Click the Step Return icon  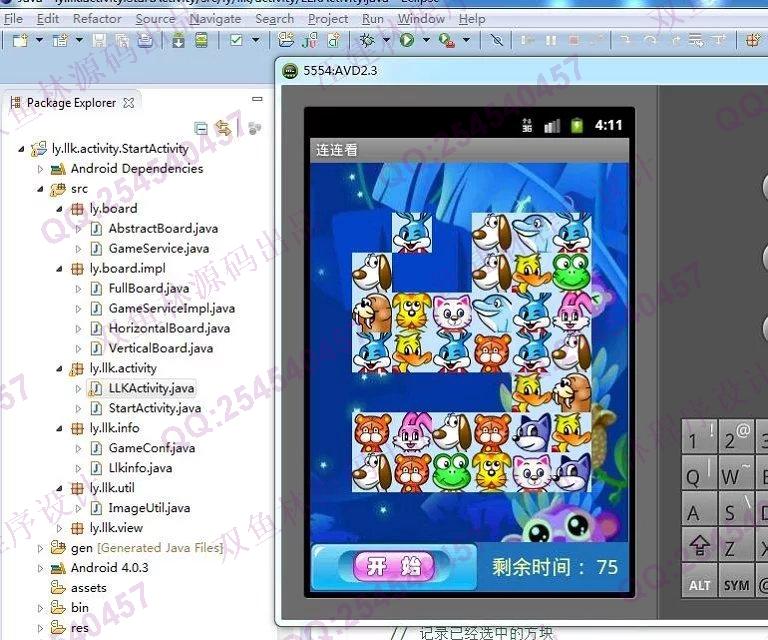click(x=675, y=40)
